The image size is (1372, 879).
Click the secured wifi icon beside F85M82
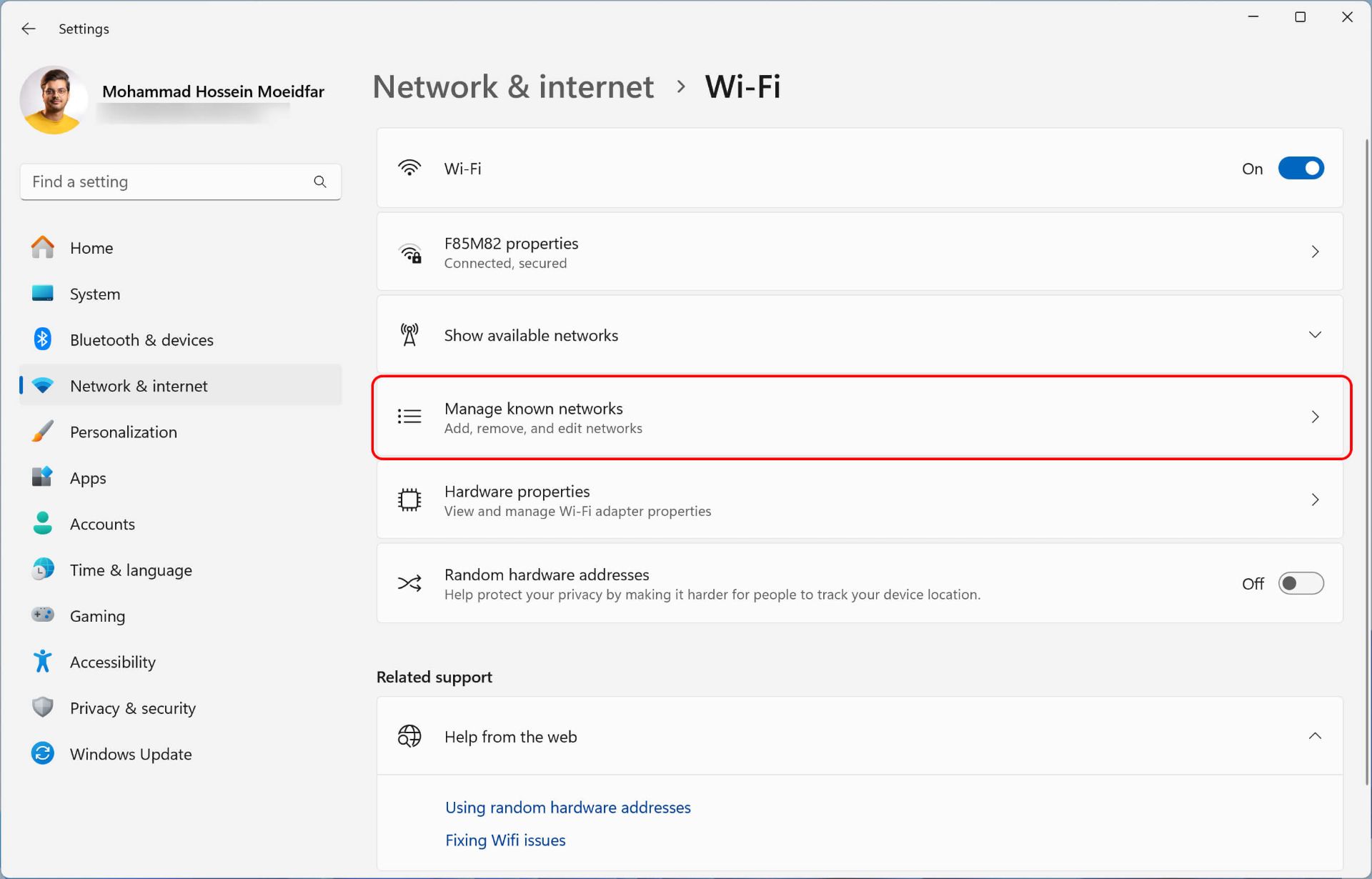click(x=410, y=252)
